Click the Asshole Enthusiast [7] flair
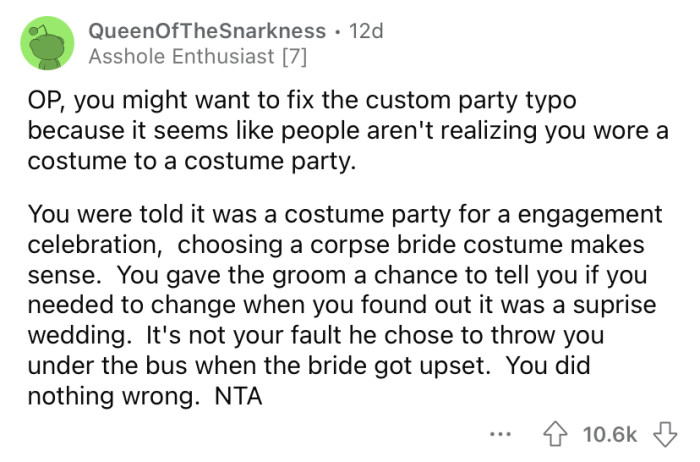This screenshot has width=700, height=462. (x=198, y=57)
